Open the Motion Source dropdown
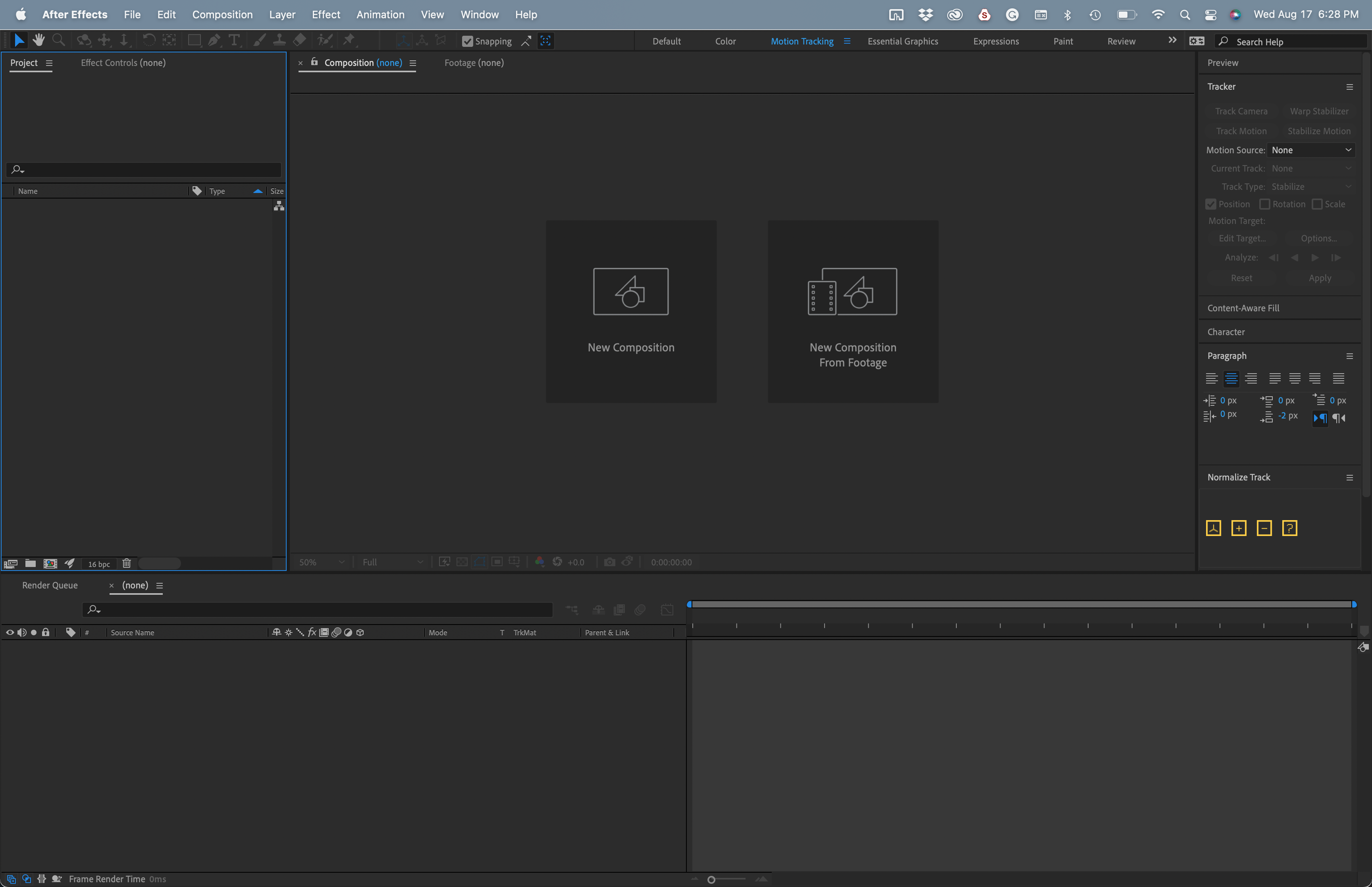The width and height of the screenshot is (1372, 887). click(1312, 150)
